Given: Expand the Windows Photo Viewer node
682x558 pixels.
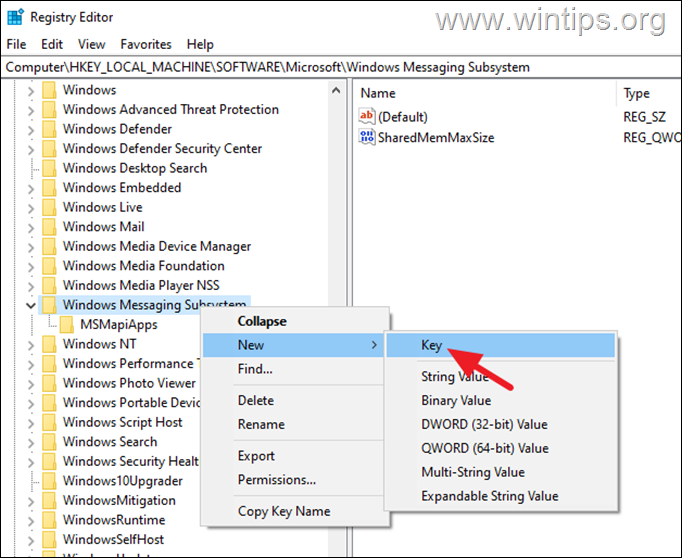Looking at the screenshot, I should (x=31, y=384).
